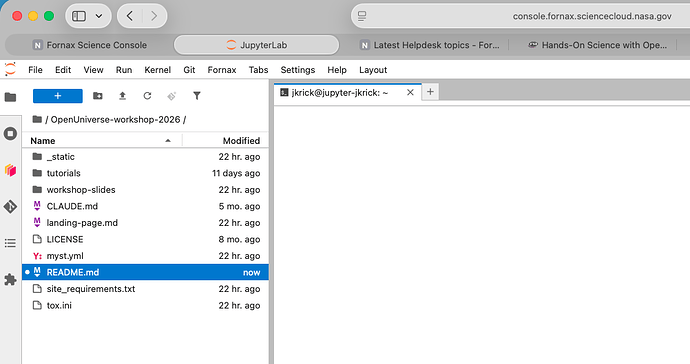Screen dimensions: 690x364
Task: Open the Settings menu
Action: [x=298, y=70]
